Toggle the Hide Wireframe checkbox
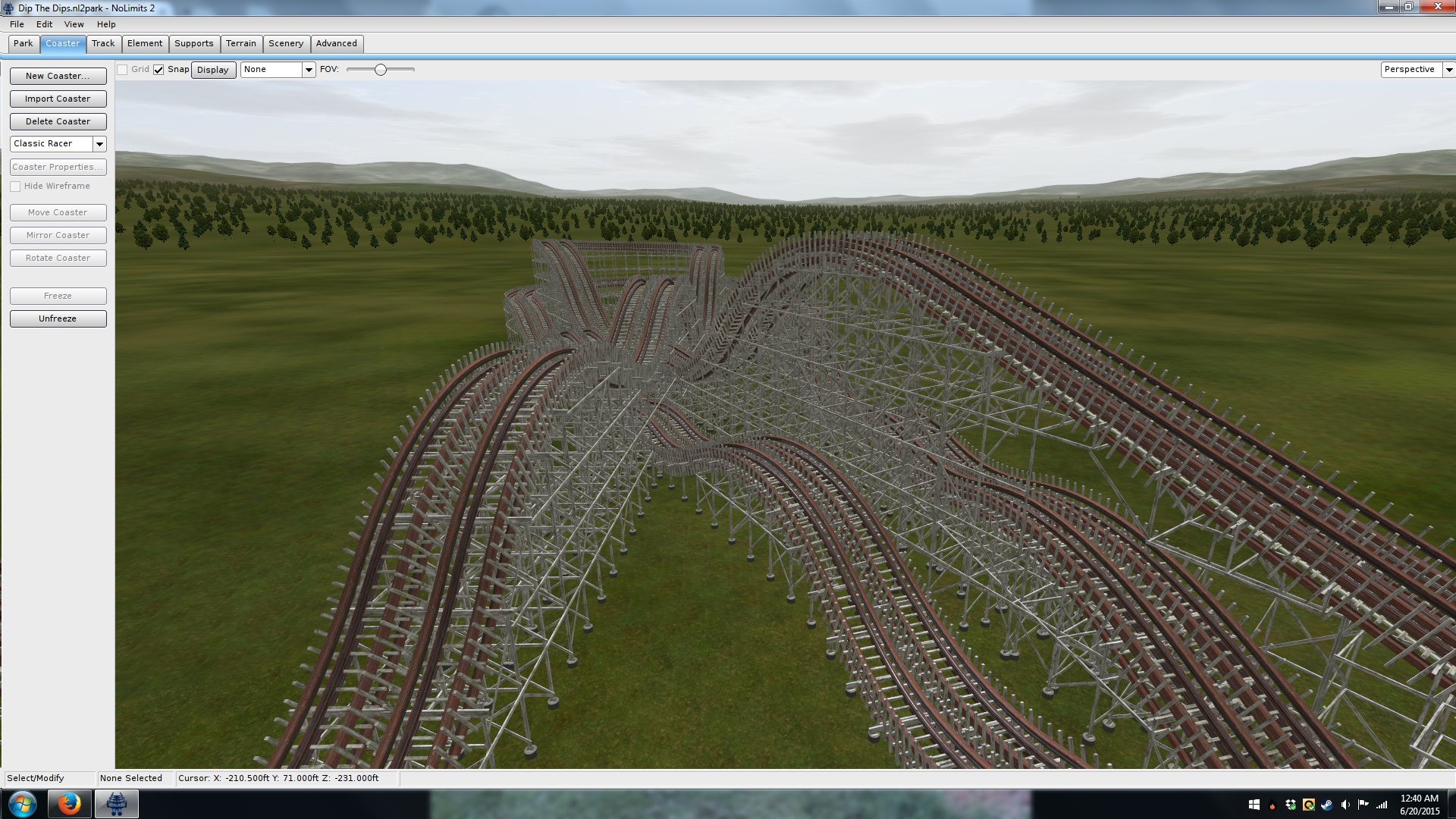The width and height of the screenshot is (1456, 819). pyautogui.click(x=15, y=187)
